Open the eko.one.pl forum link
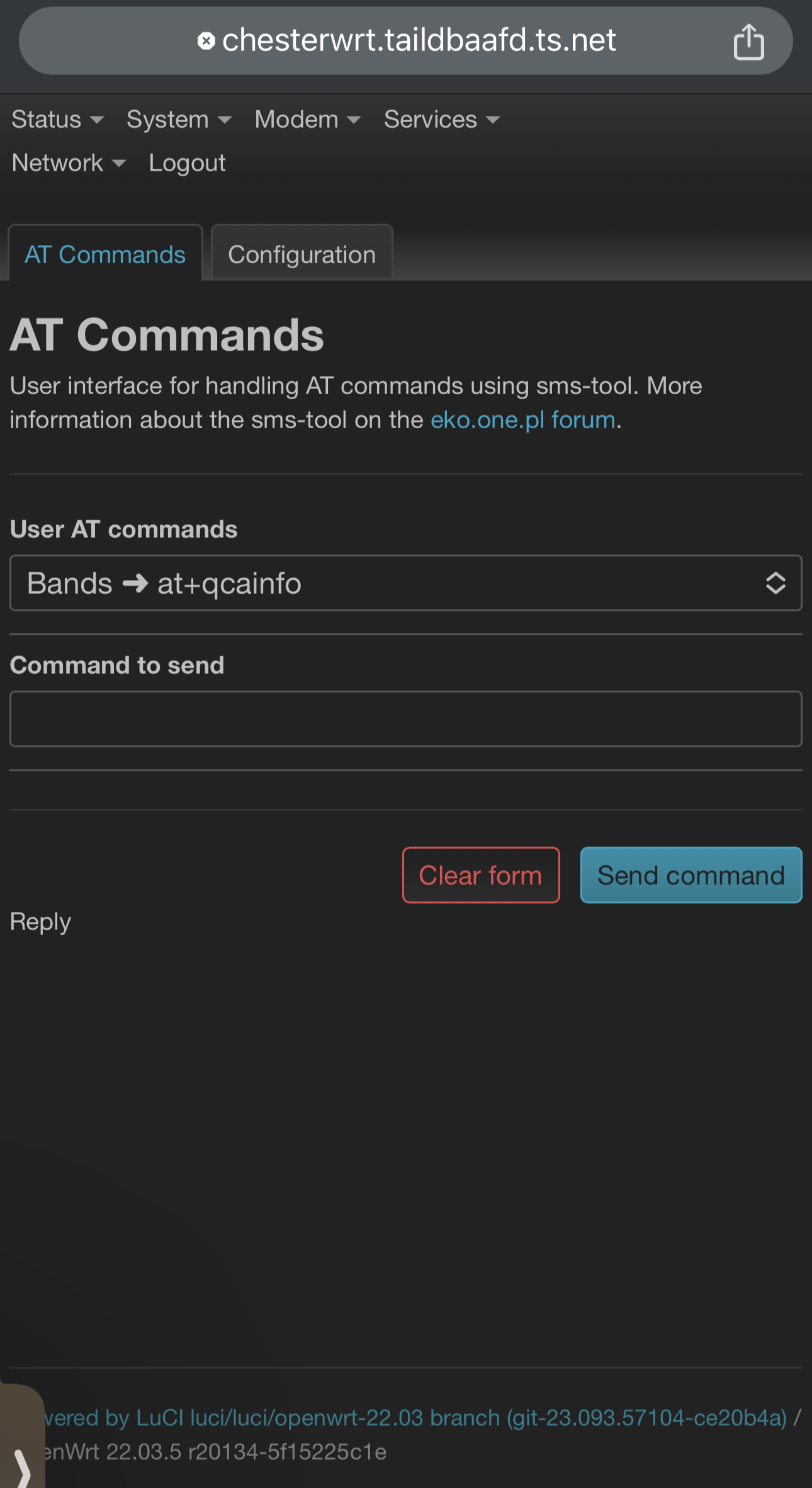The image size is (812, 1488). click(522, 420)
